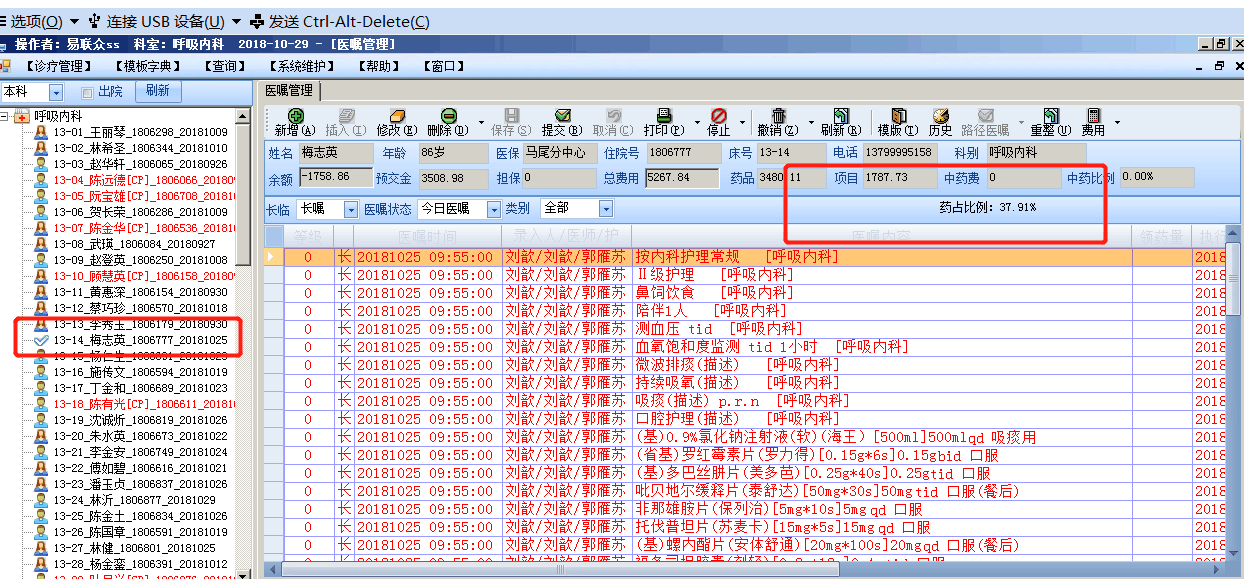Click the 插入 (insert) toolbar icon
1244x579 pixels.
click(346, 116)
